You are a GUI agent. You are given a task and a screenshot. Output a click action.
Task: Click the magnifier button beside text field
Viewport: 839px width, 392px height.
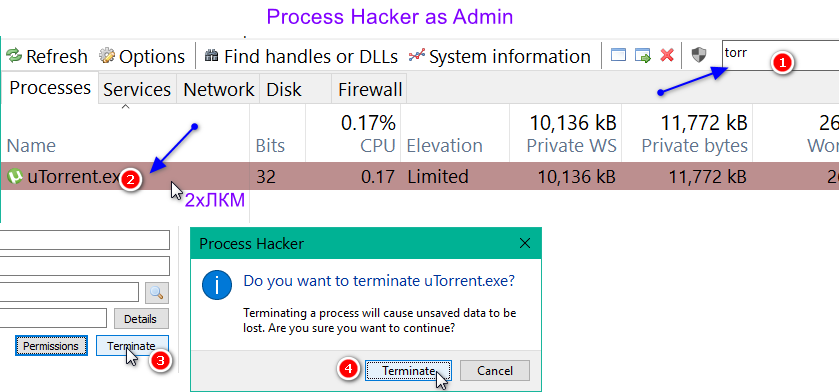[x=157, y=293]
